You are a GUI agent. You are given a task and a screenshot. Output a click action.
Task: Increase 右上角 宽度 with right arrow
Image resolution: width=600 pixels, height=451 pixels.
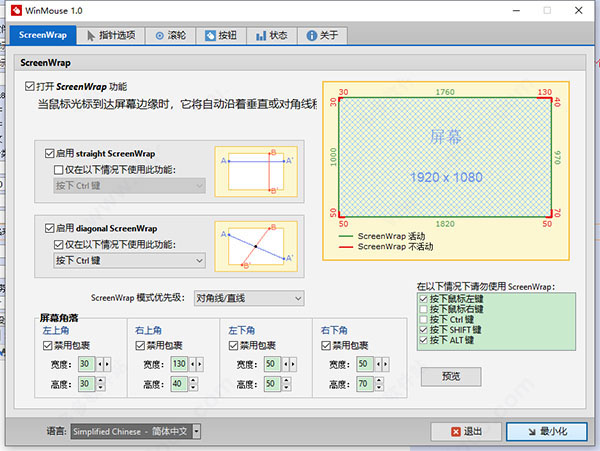click(199, 364)
